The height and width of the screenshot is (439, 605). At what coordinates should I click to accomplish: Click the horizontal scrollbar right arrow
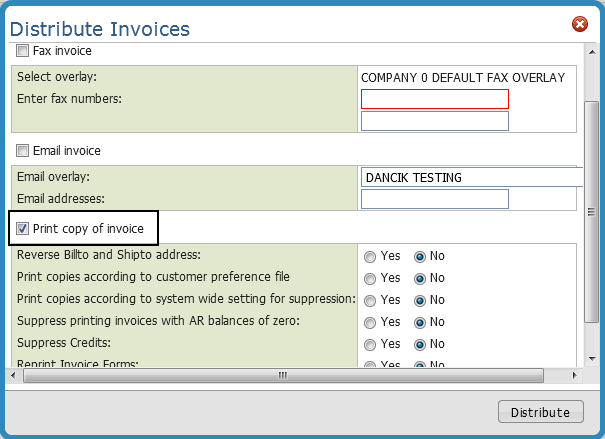[575, 375]
